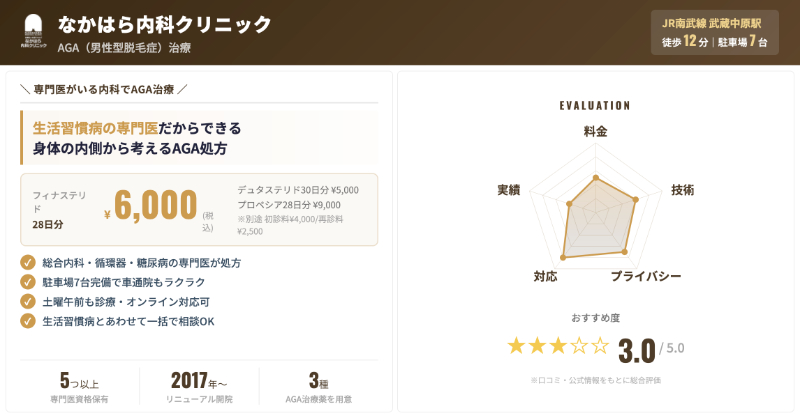
Task: Click the first checkmark icon for 総合内科
Action: point(28,263)
